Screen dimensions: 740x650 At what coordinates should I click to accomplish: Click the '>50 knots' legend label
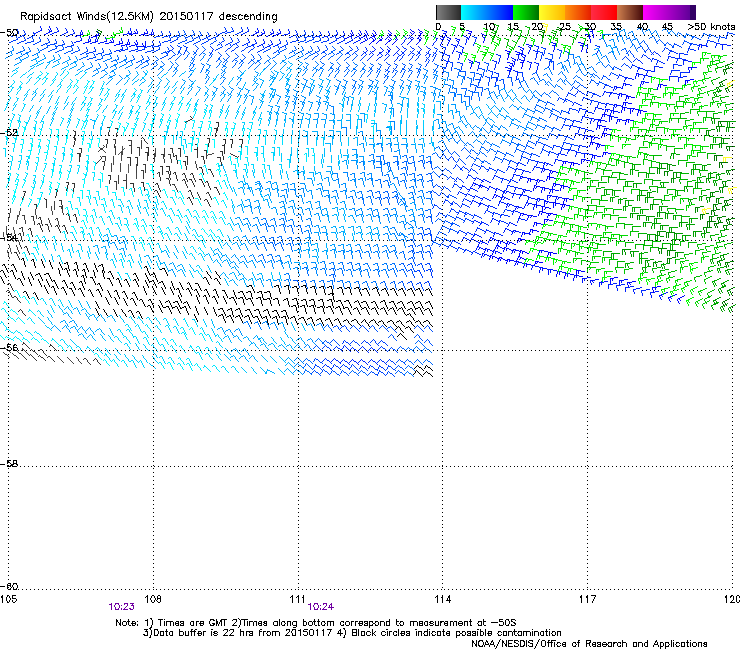[x=711, y=27]
